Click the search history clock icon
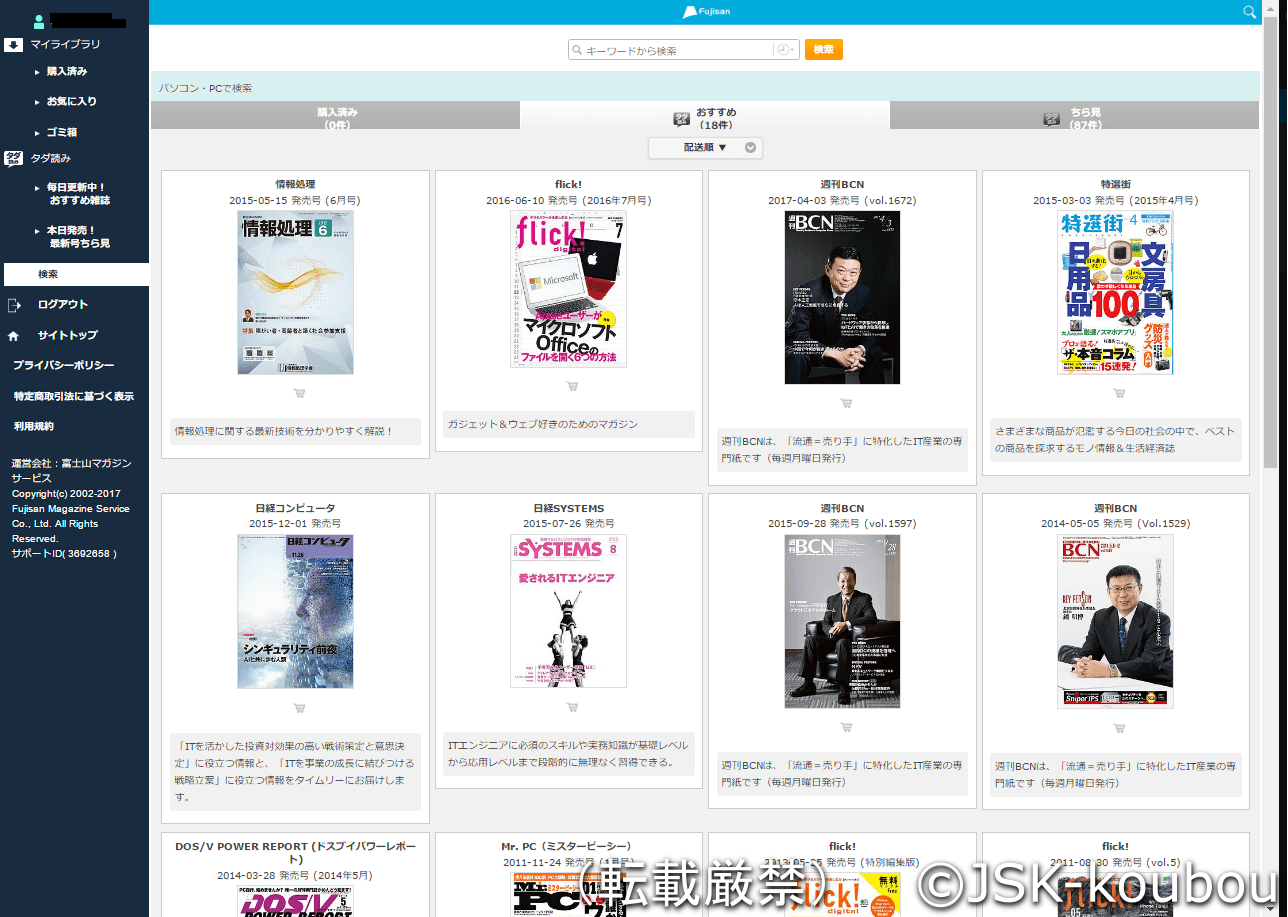This screenshot has width=1288, height=917. (783, 50)
